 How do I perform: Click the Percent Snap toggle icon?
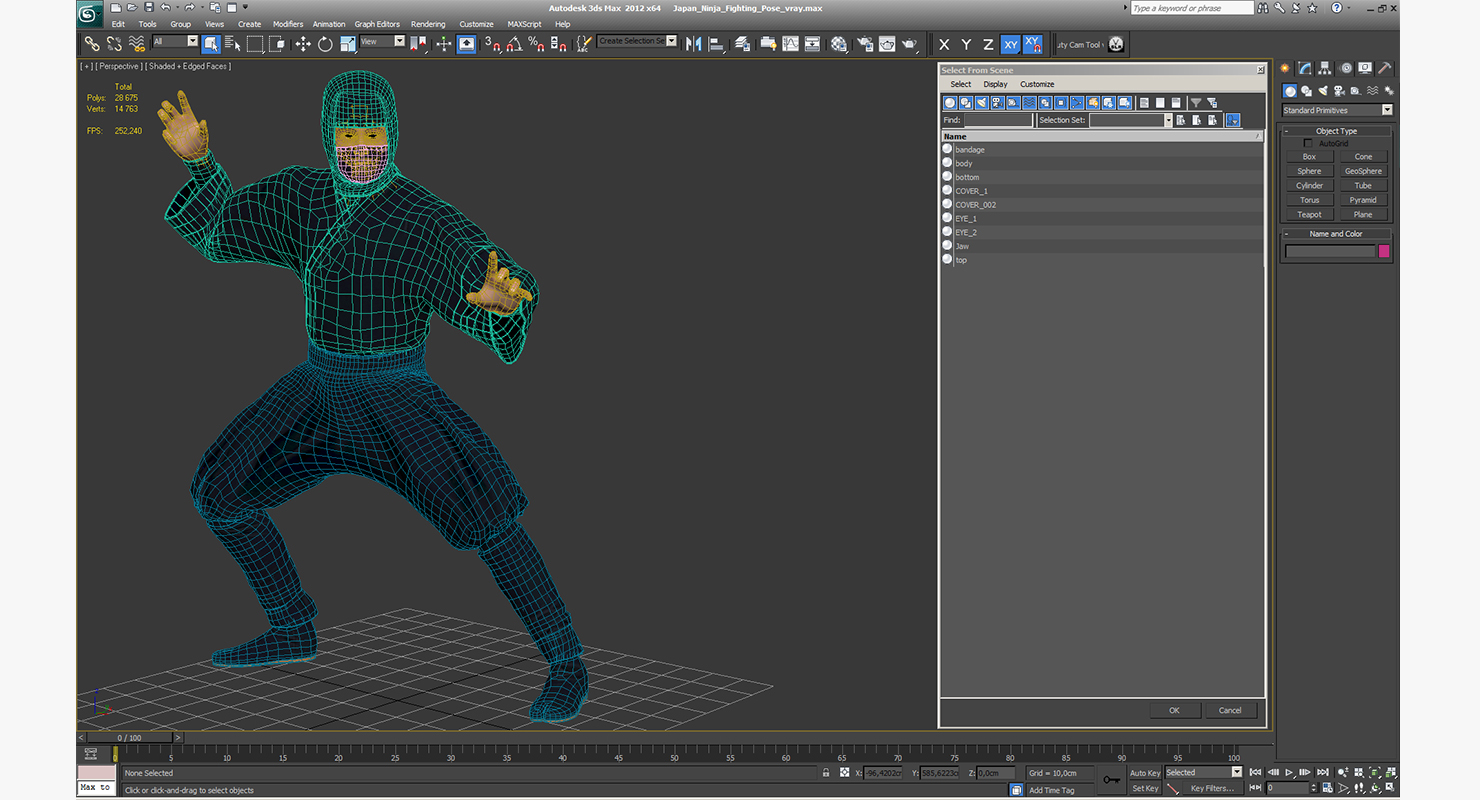[x=536, y=44]
